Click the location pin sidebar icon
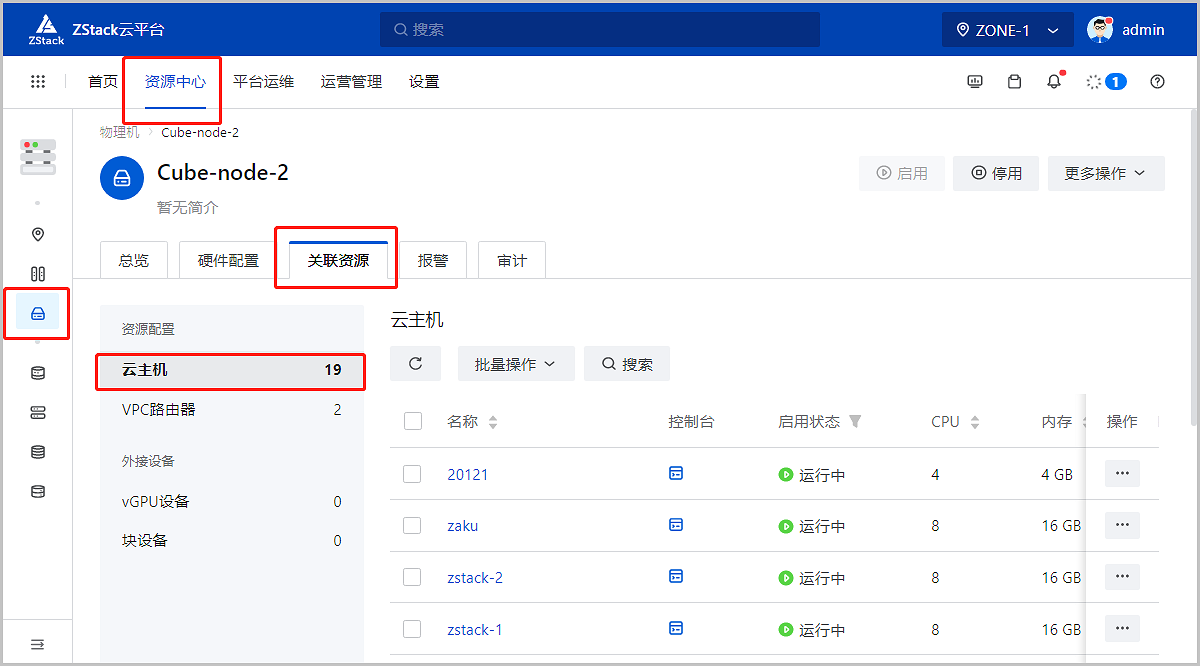The width and height of the screenshot is (1200, 666). (x=38, y=234)
